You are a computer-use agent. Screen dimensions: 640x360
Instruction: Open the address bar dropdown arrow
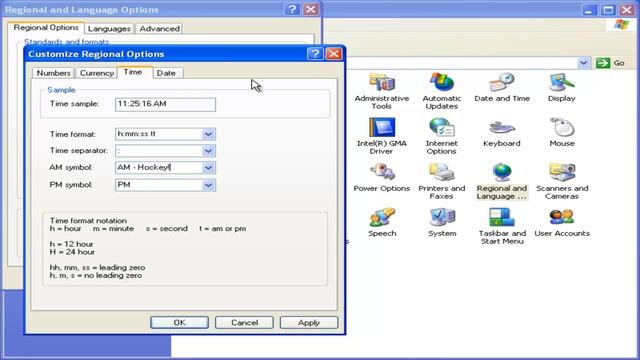click(583, 63)
